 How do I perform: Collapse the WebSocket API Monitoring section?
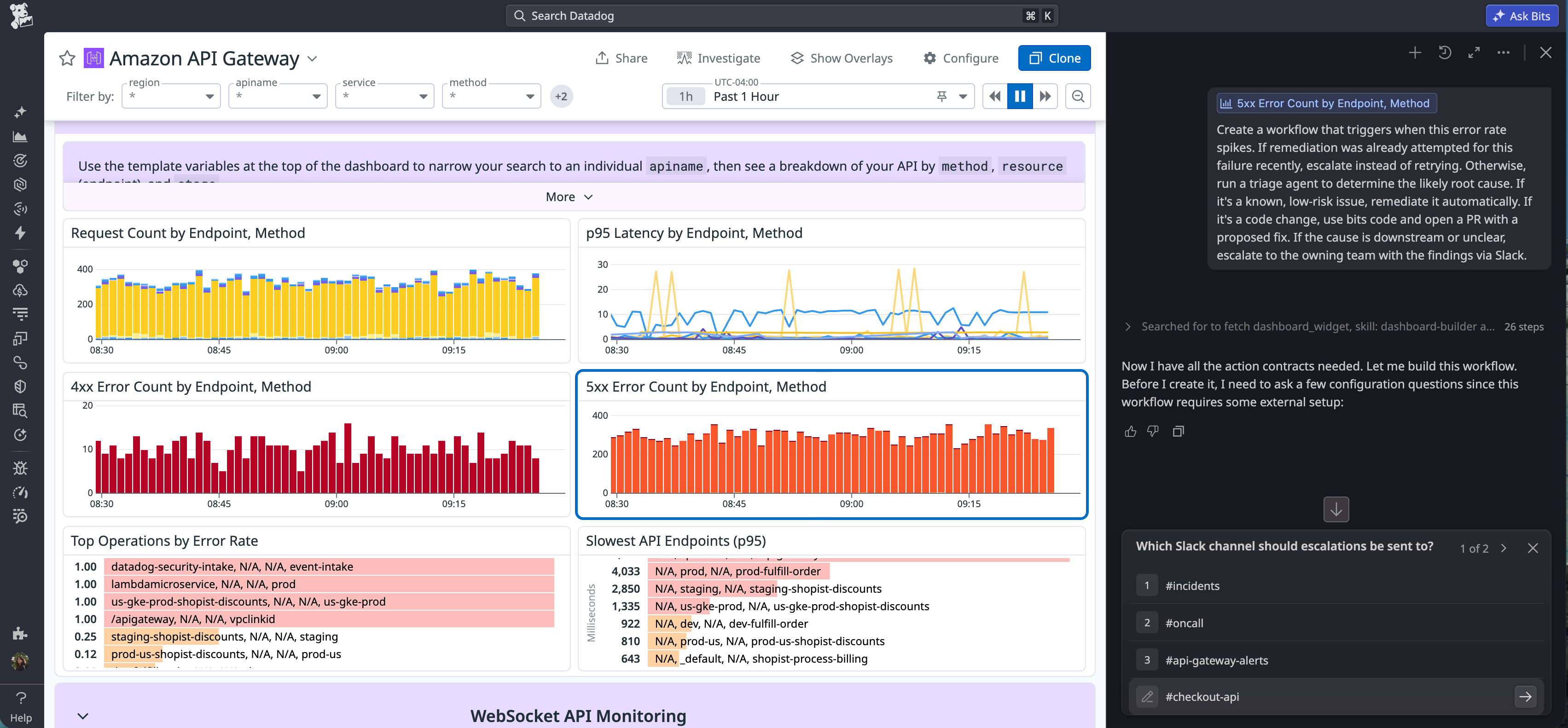[83, 716]
